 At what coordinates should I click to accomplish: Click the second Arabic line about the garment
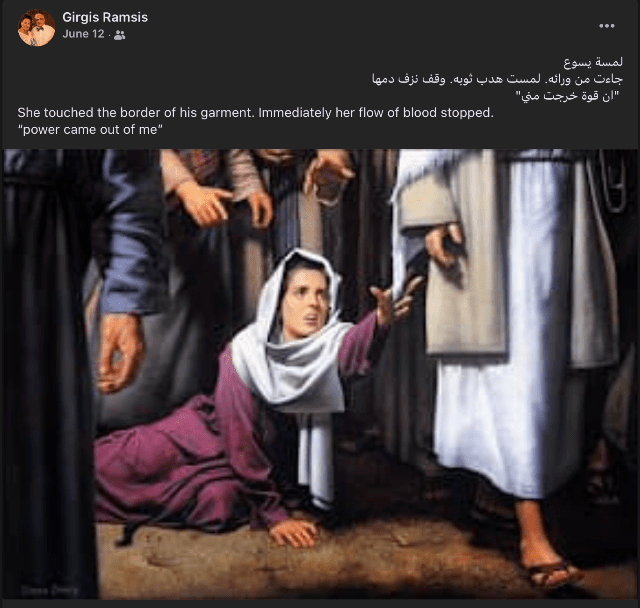[x=497, y=79]
